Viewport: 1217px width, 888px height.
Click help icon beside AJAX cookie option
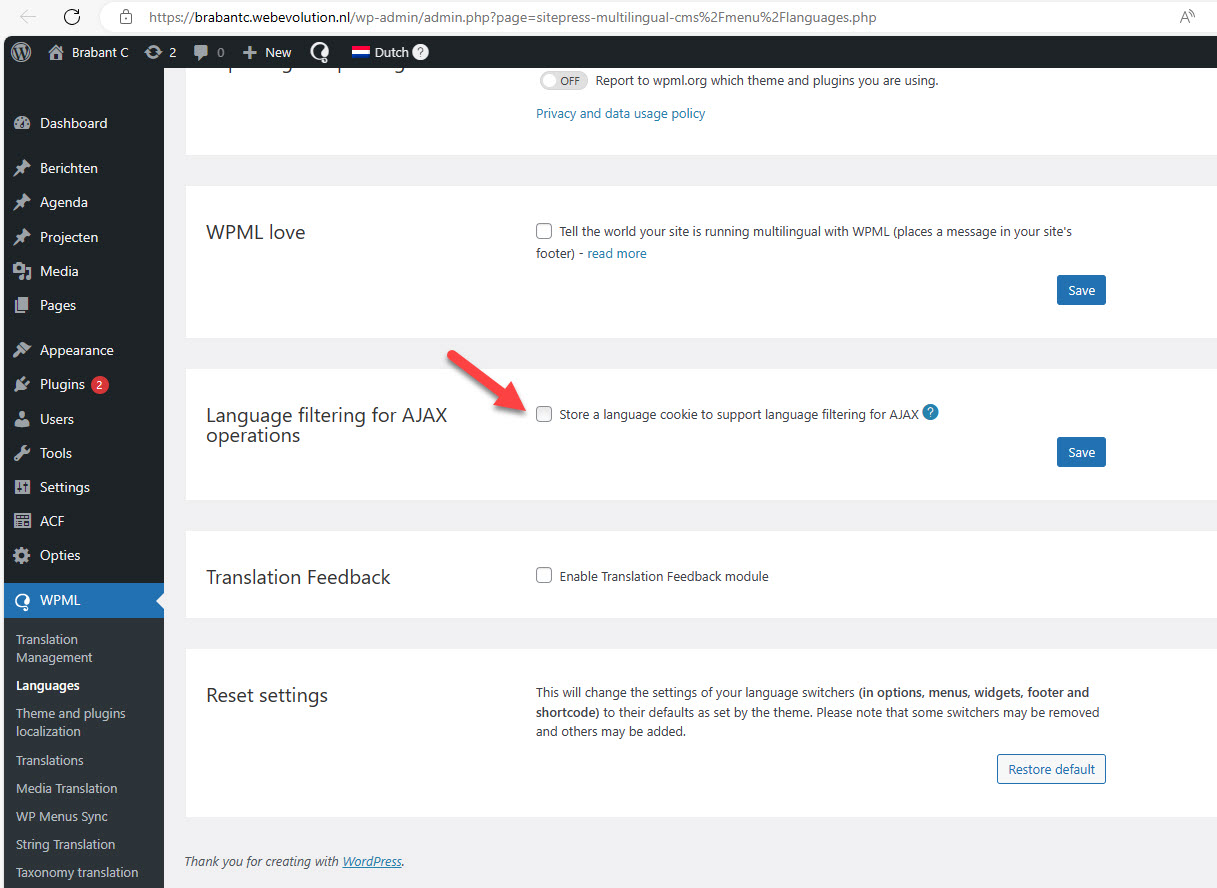[x=930, y=412]
